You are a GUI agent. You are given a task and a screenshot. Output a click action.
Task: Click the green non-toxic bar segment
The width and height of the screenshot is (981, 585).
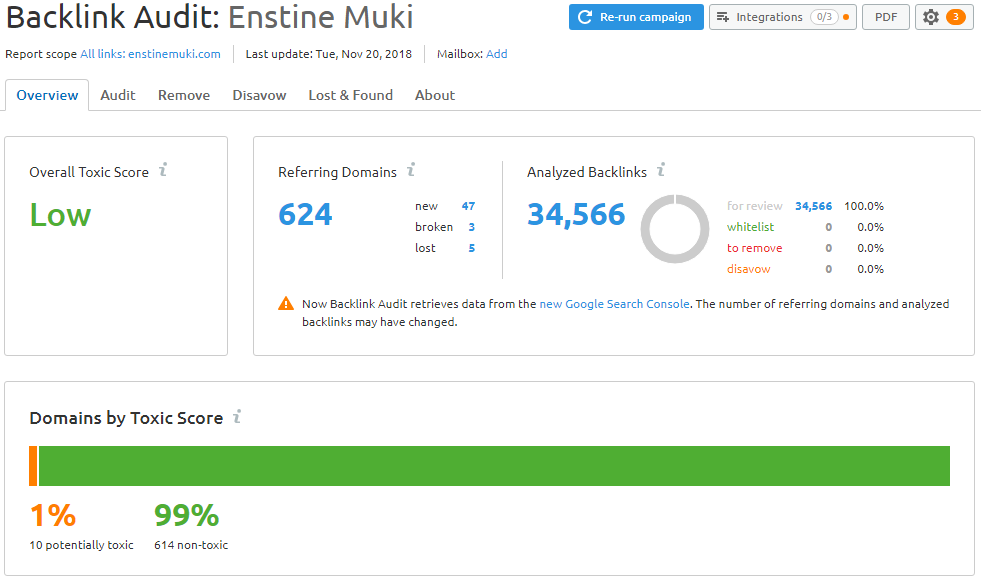click(494, 466)
